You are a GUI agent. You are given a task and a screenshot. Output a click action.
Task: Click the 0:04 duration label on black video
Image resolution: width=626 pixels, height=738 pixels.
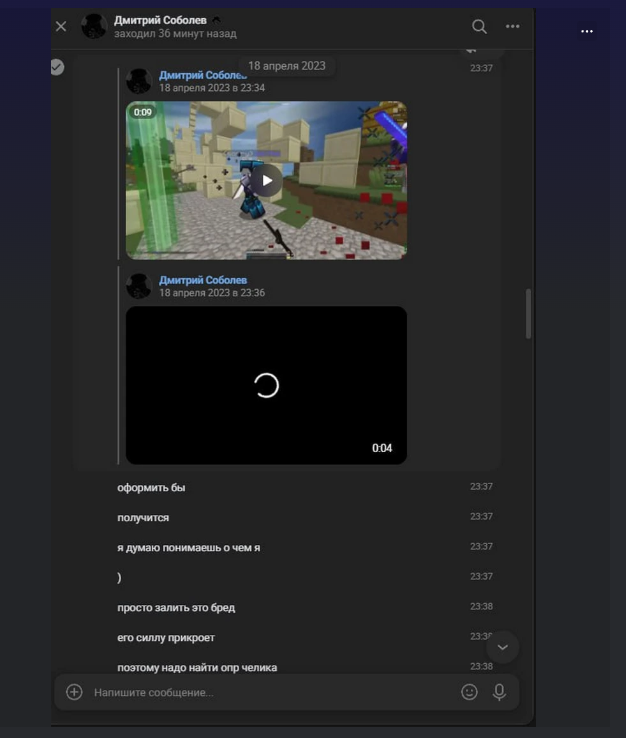coord(382,448)
